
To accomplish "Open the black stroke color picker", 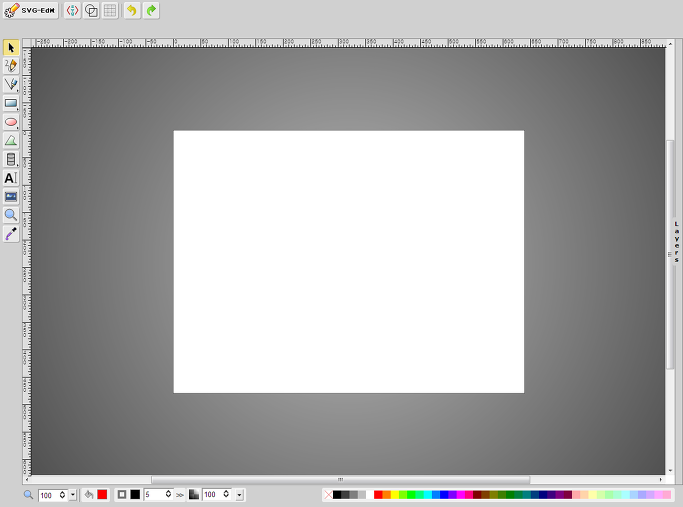I will click(135, 495).
